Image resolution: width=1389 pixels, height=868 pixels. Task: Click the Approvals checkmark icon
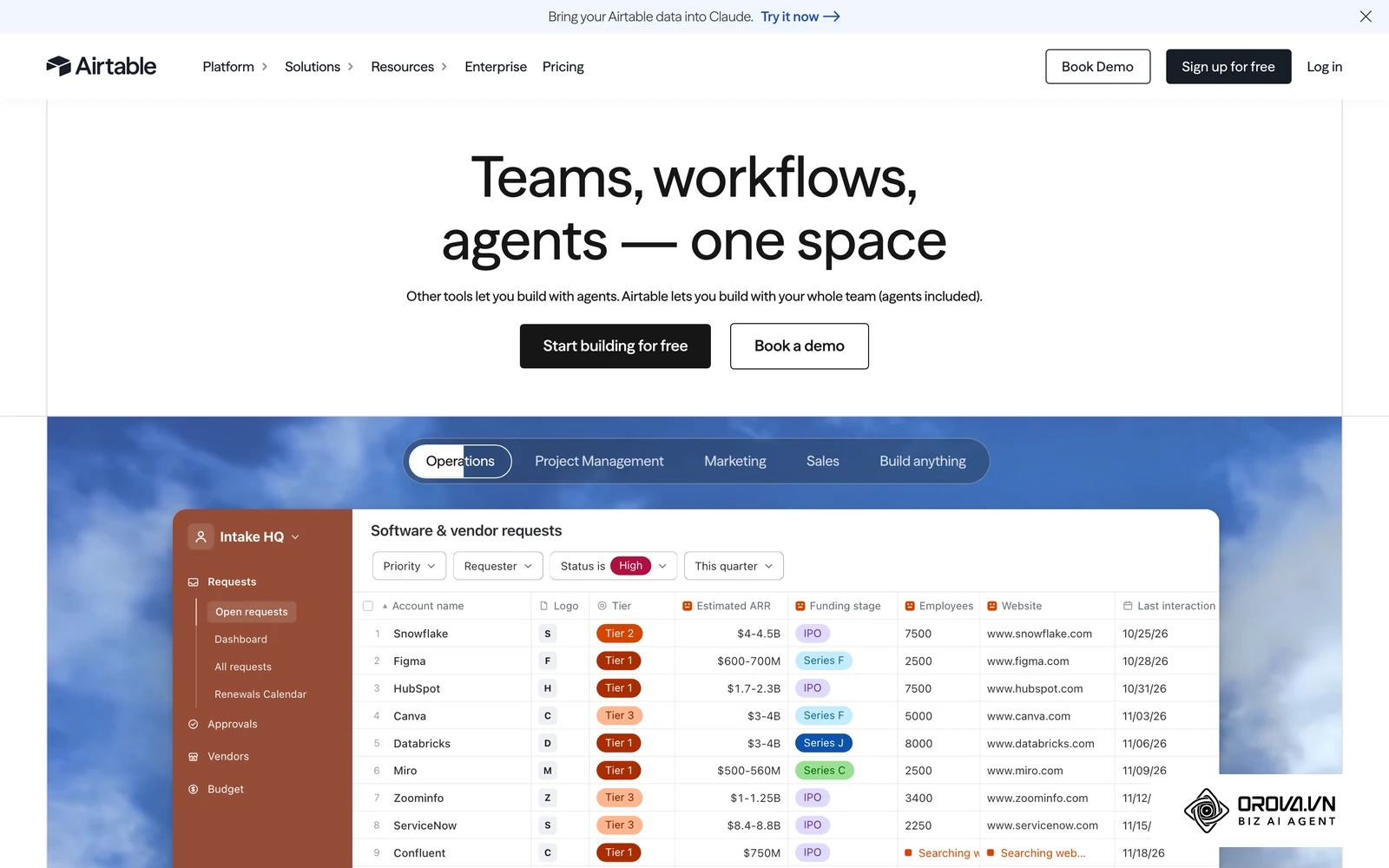194,724
